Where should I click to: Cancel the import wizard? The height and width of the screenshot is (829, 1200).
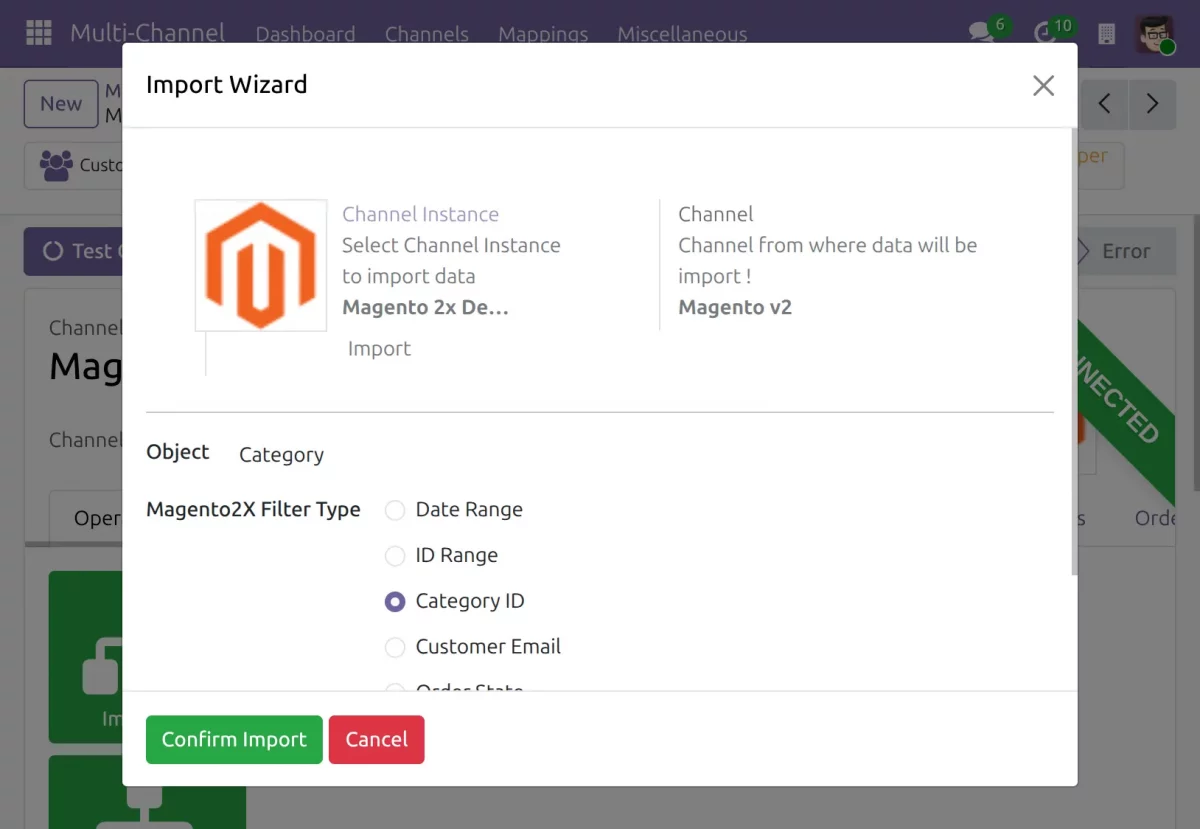click(377, 740)
